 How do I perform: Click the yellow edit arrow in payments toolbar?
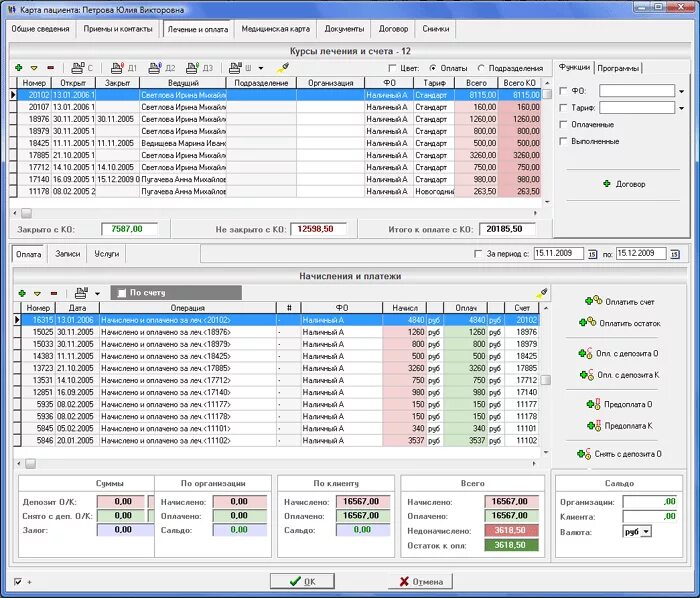(38, 294)
